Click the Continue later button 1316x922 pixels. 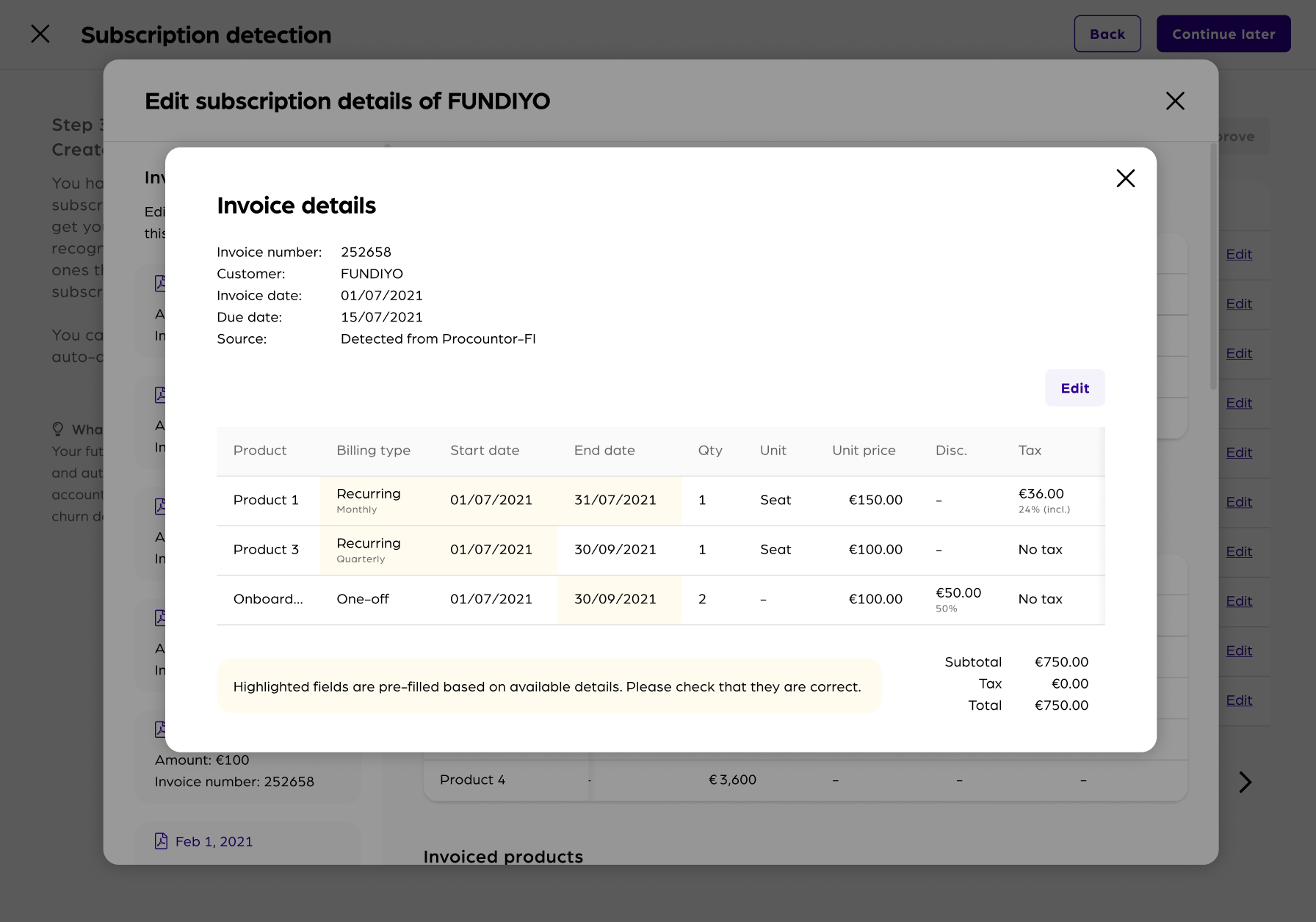pyautogui.click(x=1223, y=34)
